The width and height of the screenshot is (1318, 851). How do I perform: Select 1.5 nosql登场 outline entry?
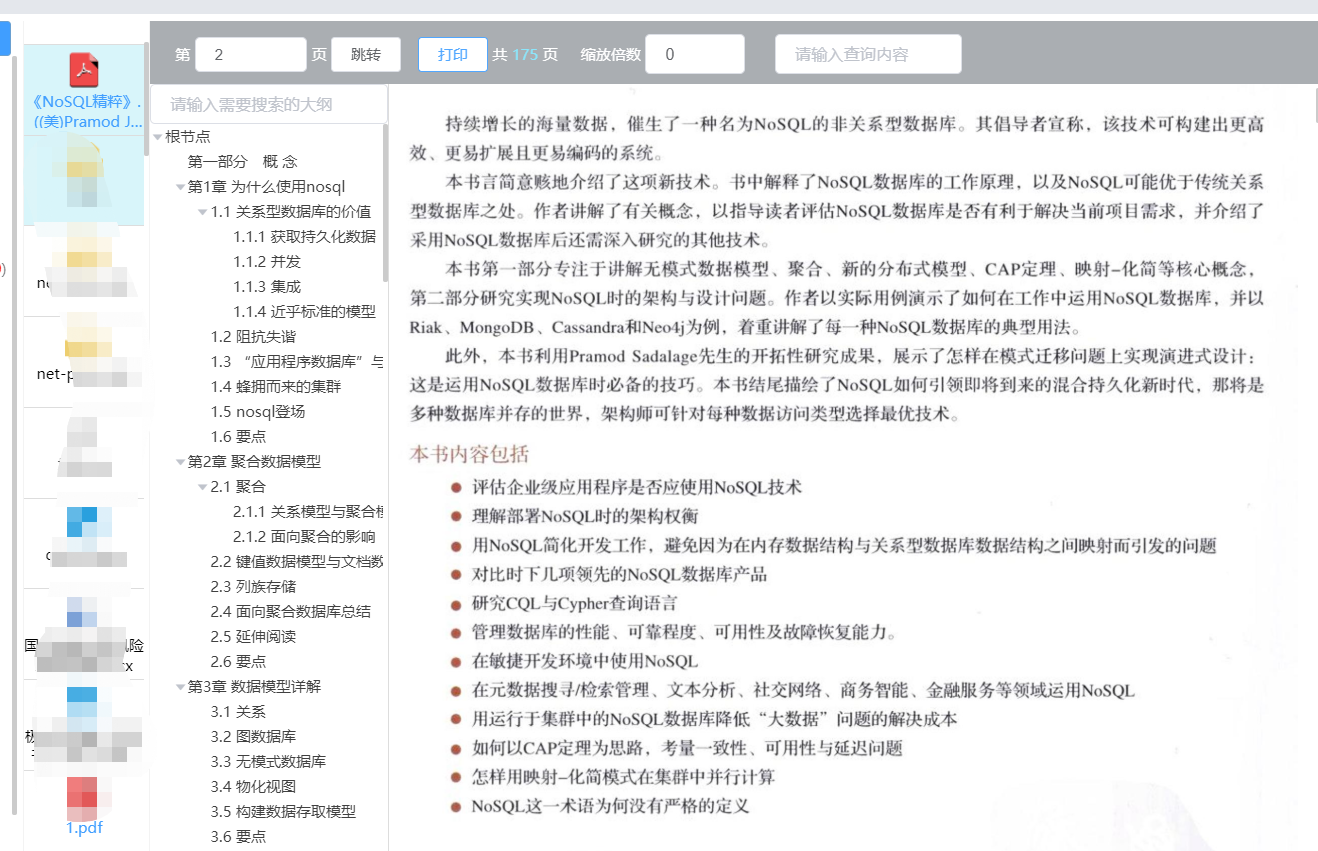click(258, 411)
